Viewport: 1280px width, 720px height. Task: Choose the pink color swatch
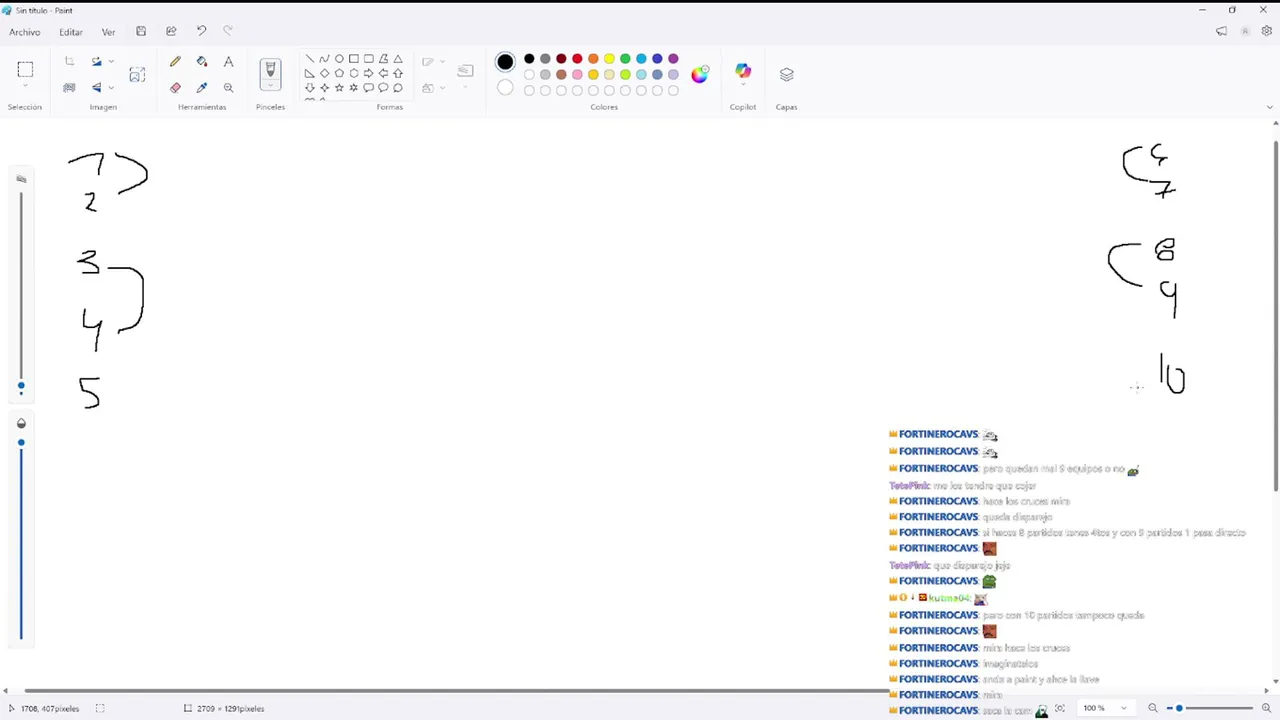coord(577,75)
